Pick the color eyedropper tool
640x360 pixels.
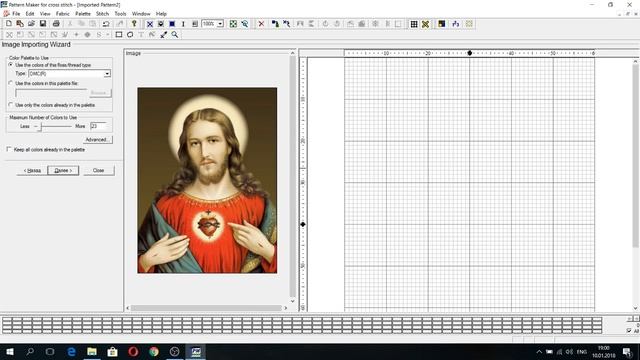point(164,35)
